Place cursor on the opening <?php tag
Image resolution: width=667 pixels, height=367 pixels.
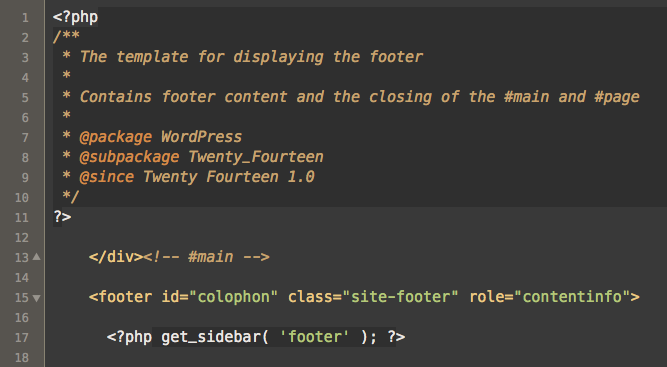75,17
